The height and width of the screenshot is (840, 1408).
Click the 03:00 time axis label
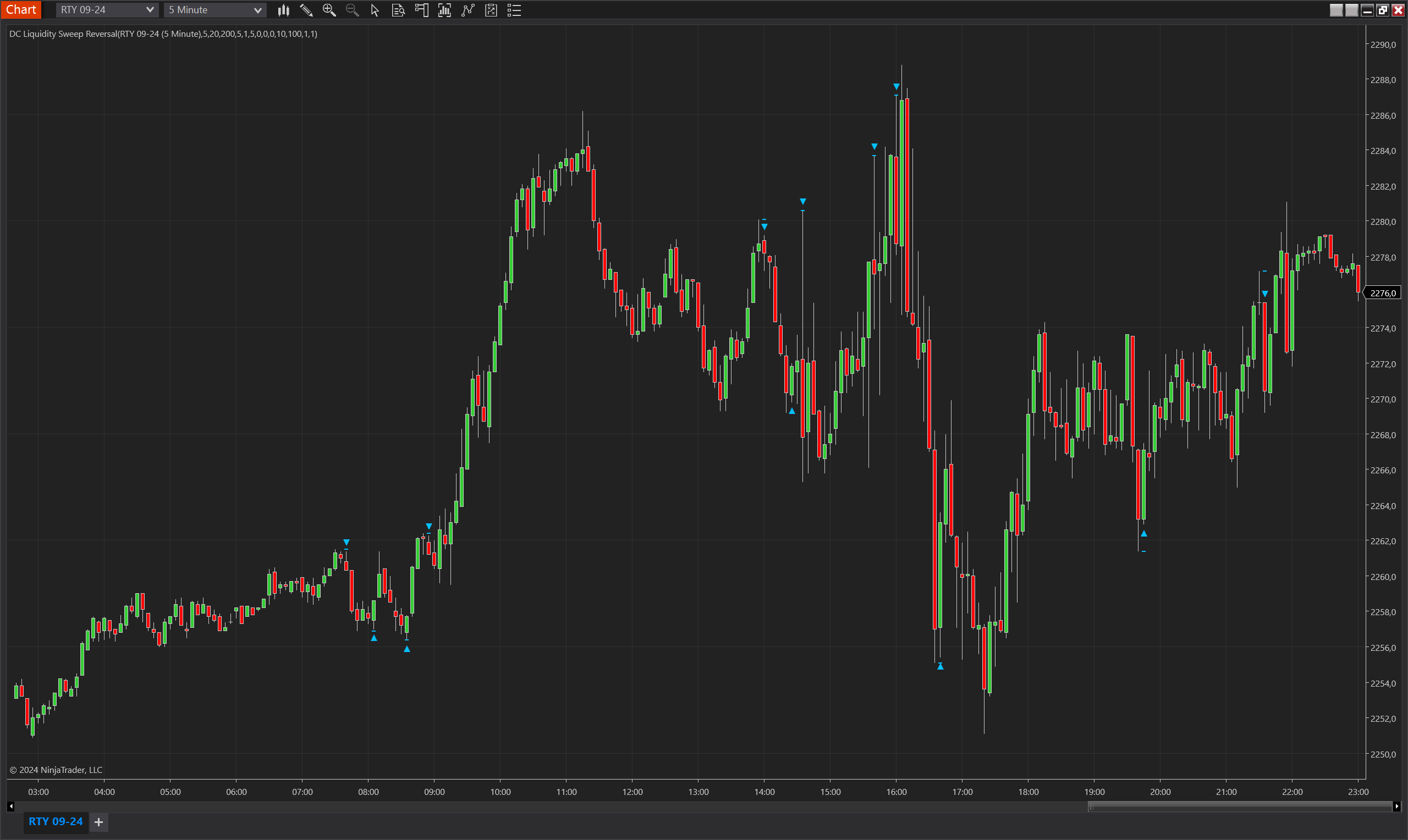click(38, 792)
